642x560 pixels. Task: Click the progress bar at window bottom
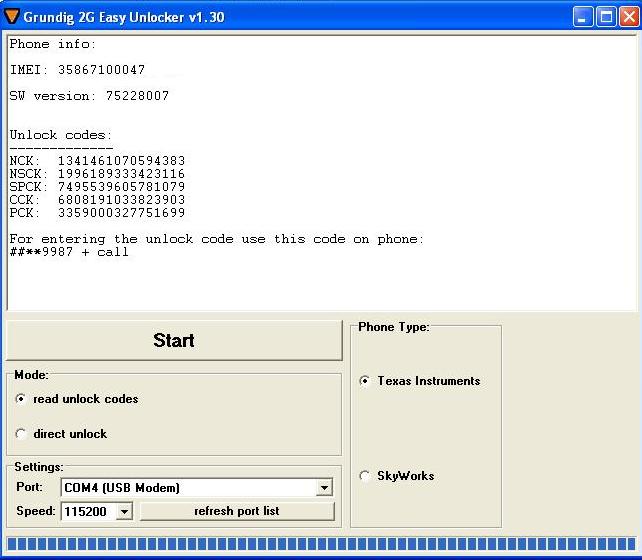[321, 544]
